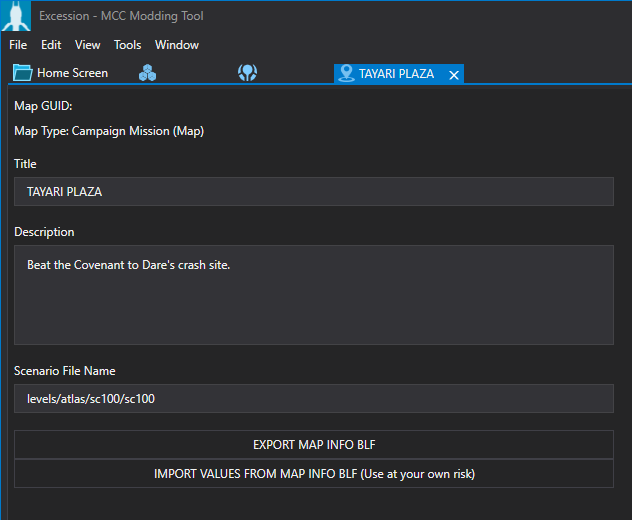632x520 pixels.
Task: Click the Scenario File Name label
Action: 65,371
